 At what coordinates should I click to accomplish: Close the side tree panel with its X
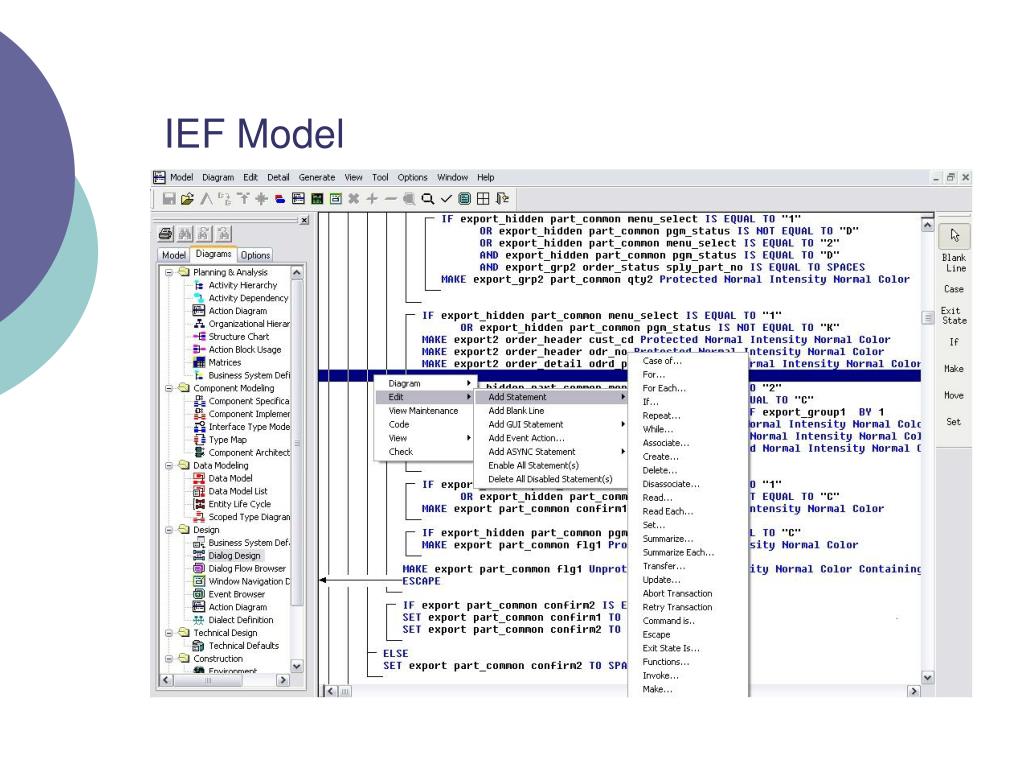tap(304, 221)
